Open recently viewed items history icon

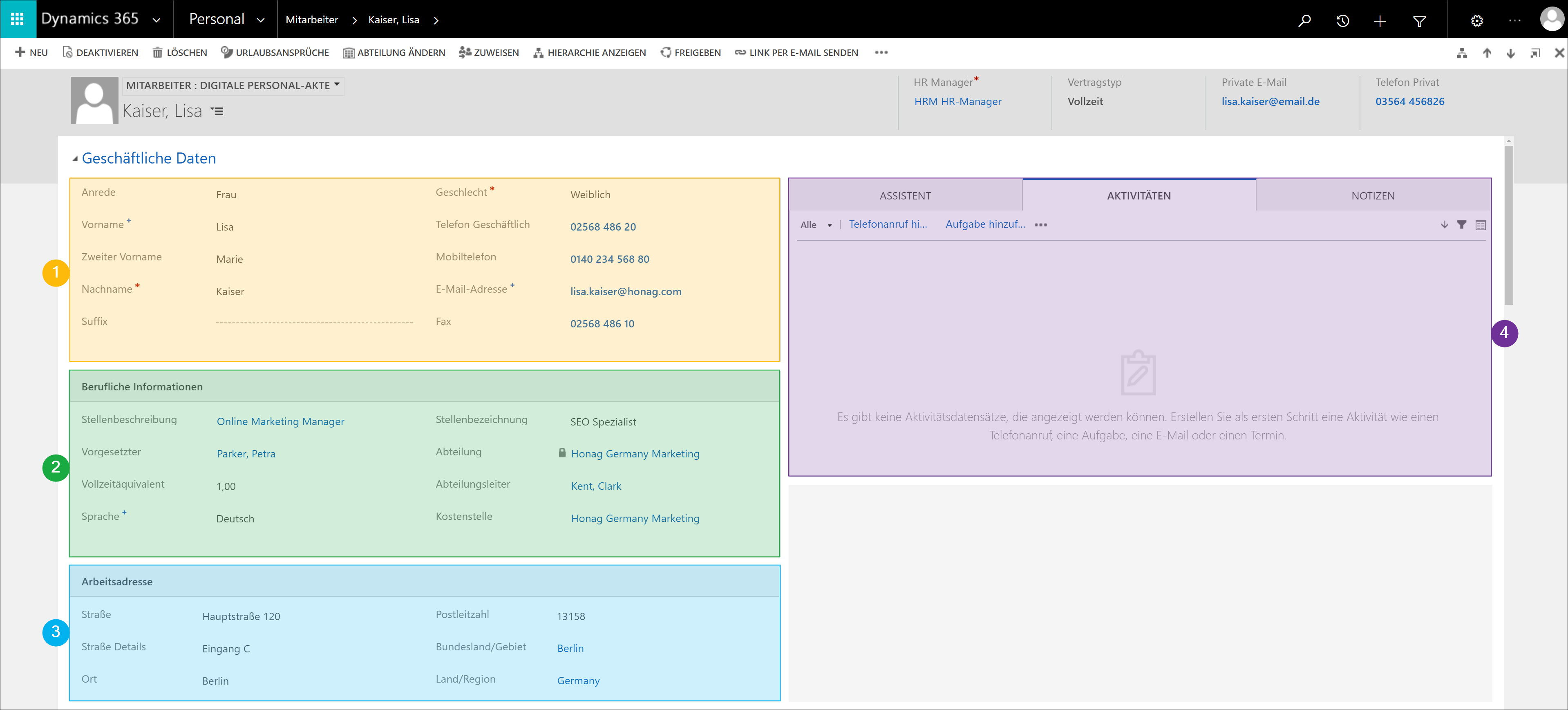[x=1342, y=21]
